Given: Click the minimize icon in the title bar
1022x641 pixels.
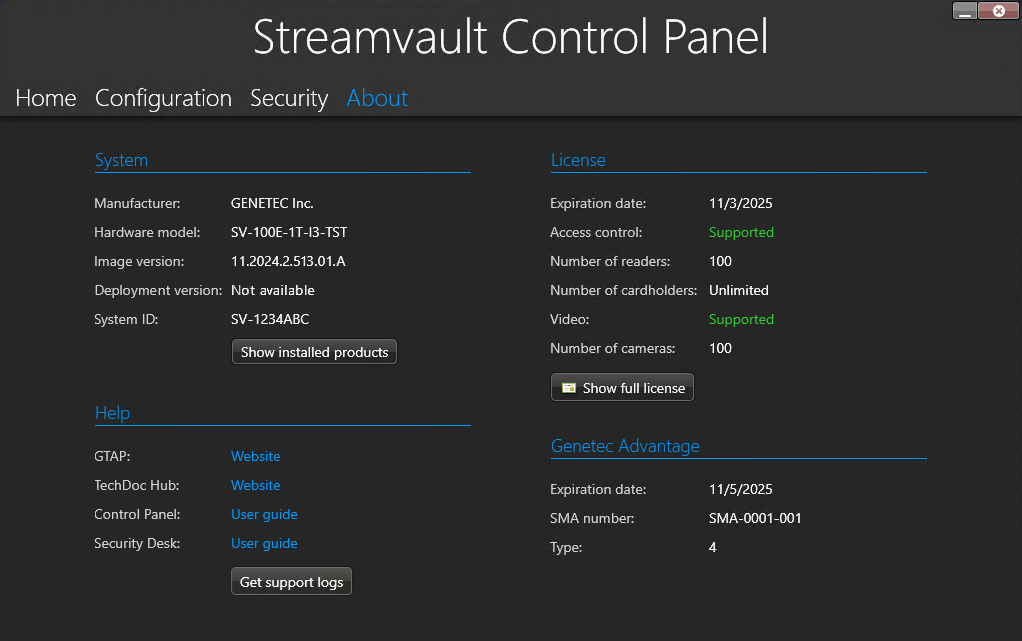Looking at the screenshot, I should pos(964,10).
